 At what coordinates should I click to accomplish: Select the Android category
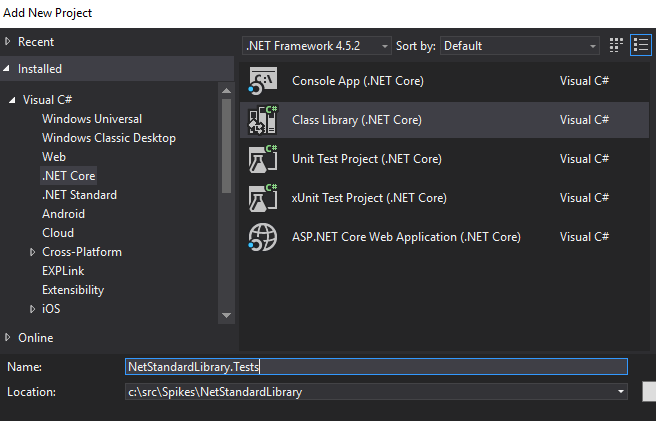pos(64,214)
